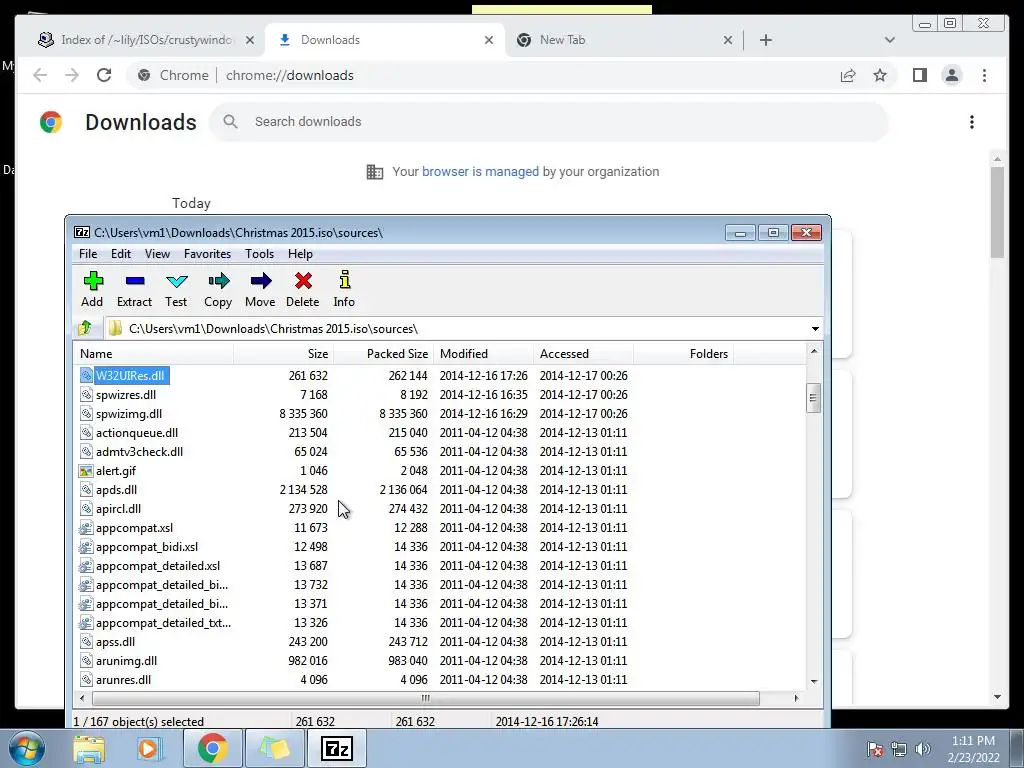Open a new Chrome tab with plus

click(x=766, y=40)
